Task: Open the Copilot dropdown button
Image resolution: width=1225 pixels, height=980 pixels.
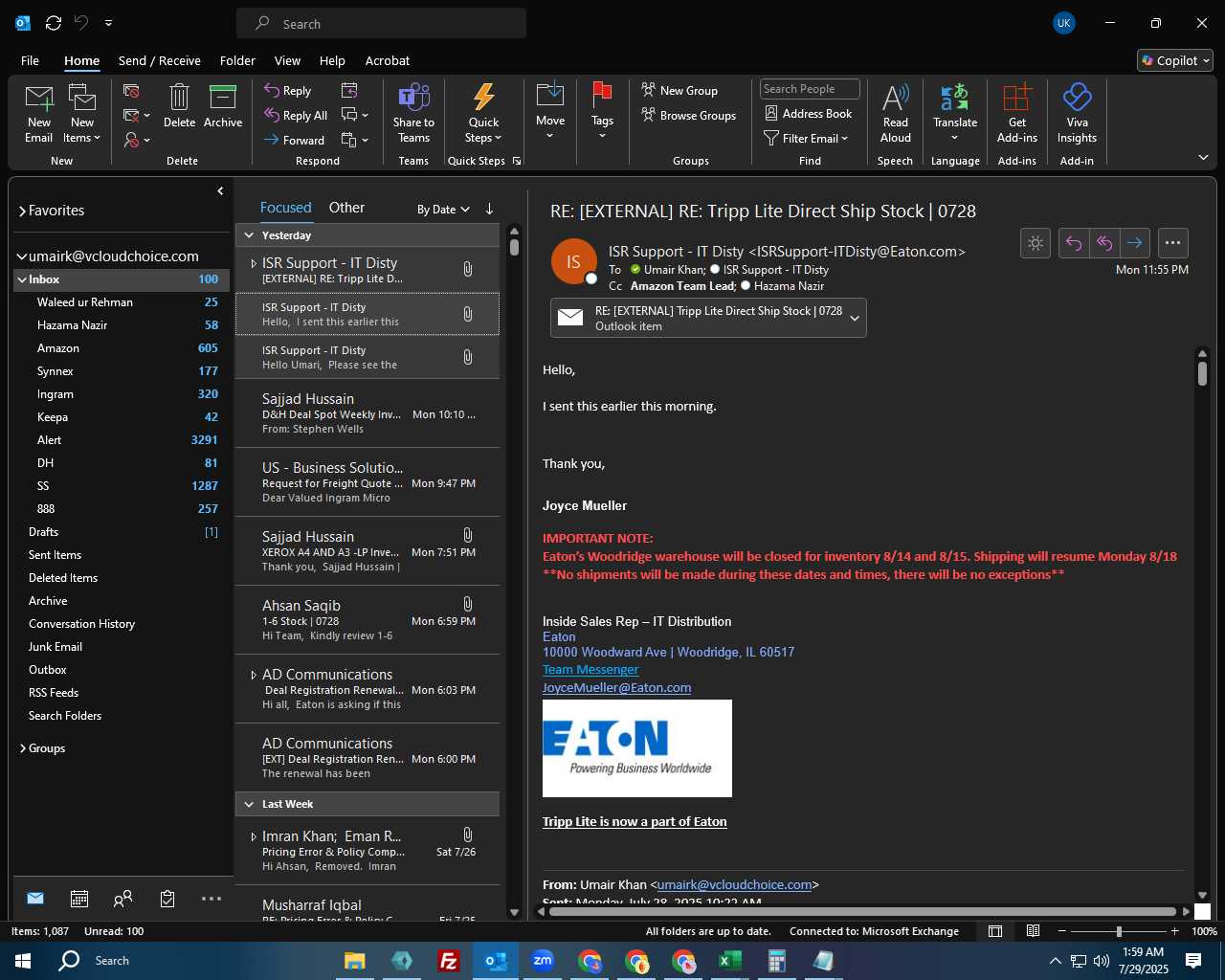Action: 1175,60
